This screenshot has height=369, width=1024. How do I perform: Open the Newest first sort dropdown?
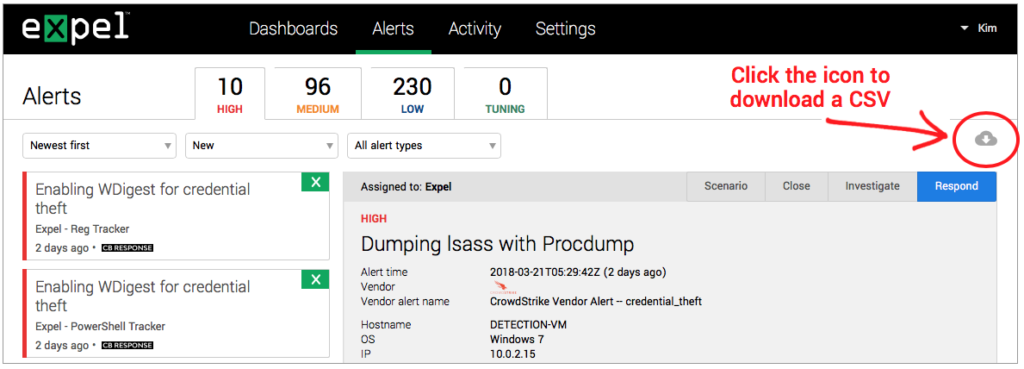pos(99,146)
